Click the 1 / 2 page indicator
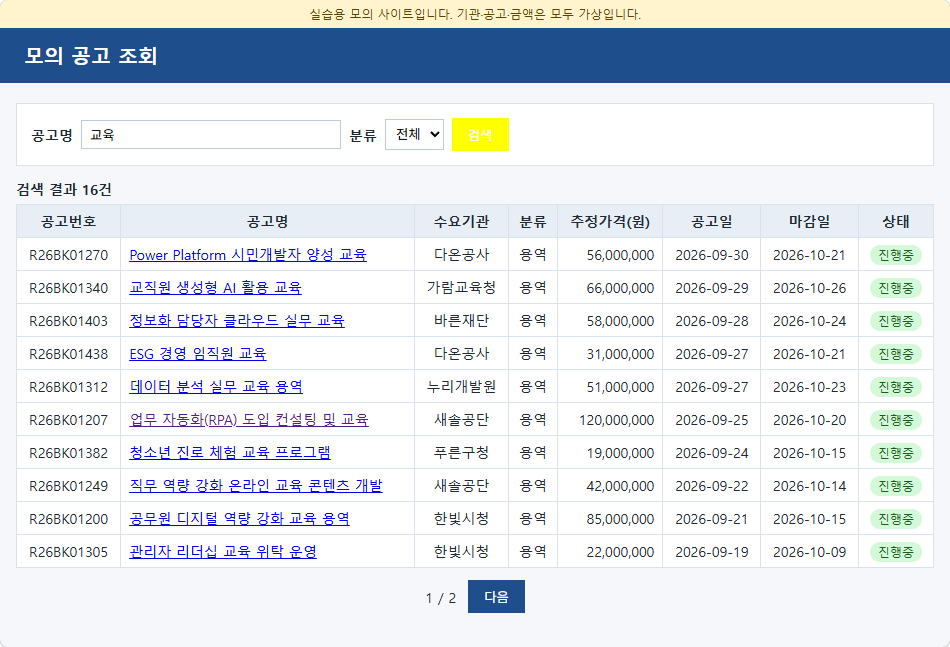 440,598
